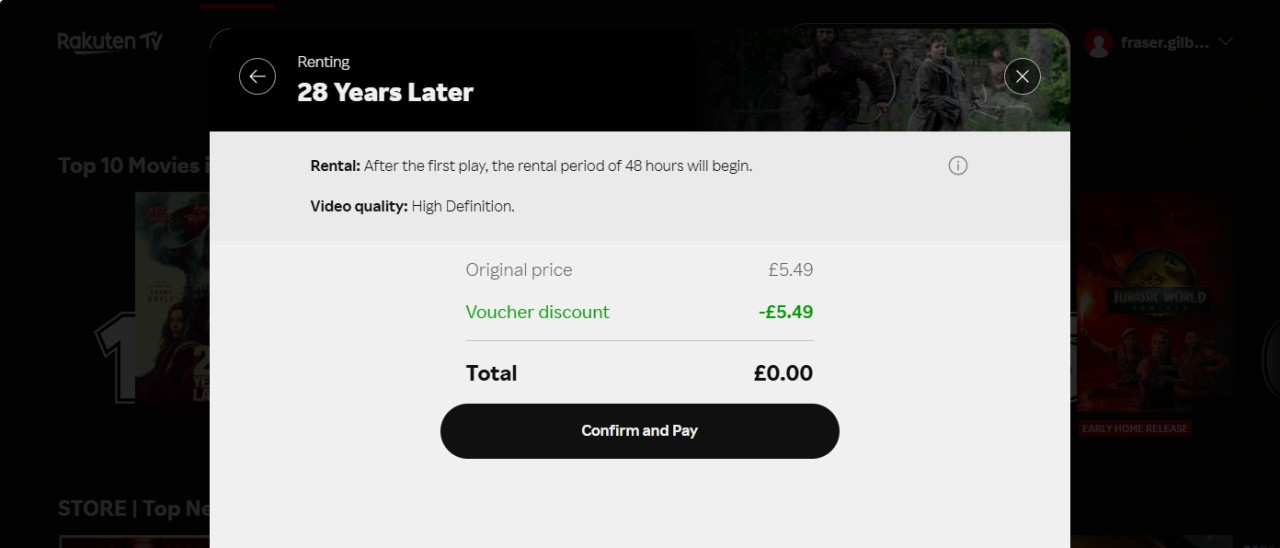
Task: Click the £0.00 total amount
Action: [x=783, y=374]
